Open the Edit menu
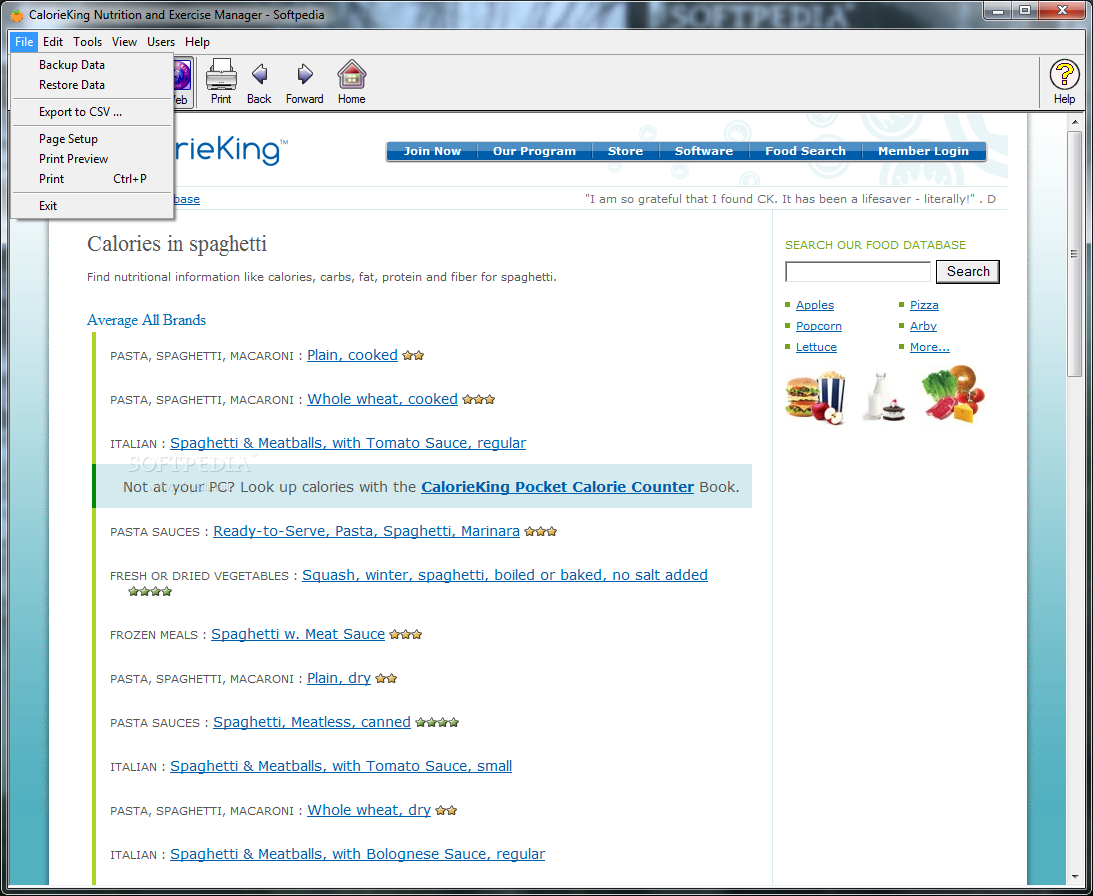The height and width of the screenshot is (896, 1093). 53,42
